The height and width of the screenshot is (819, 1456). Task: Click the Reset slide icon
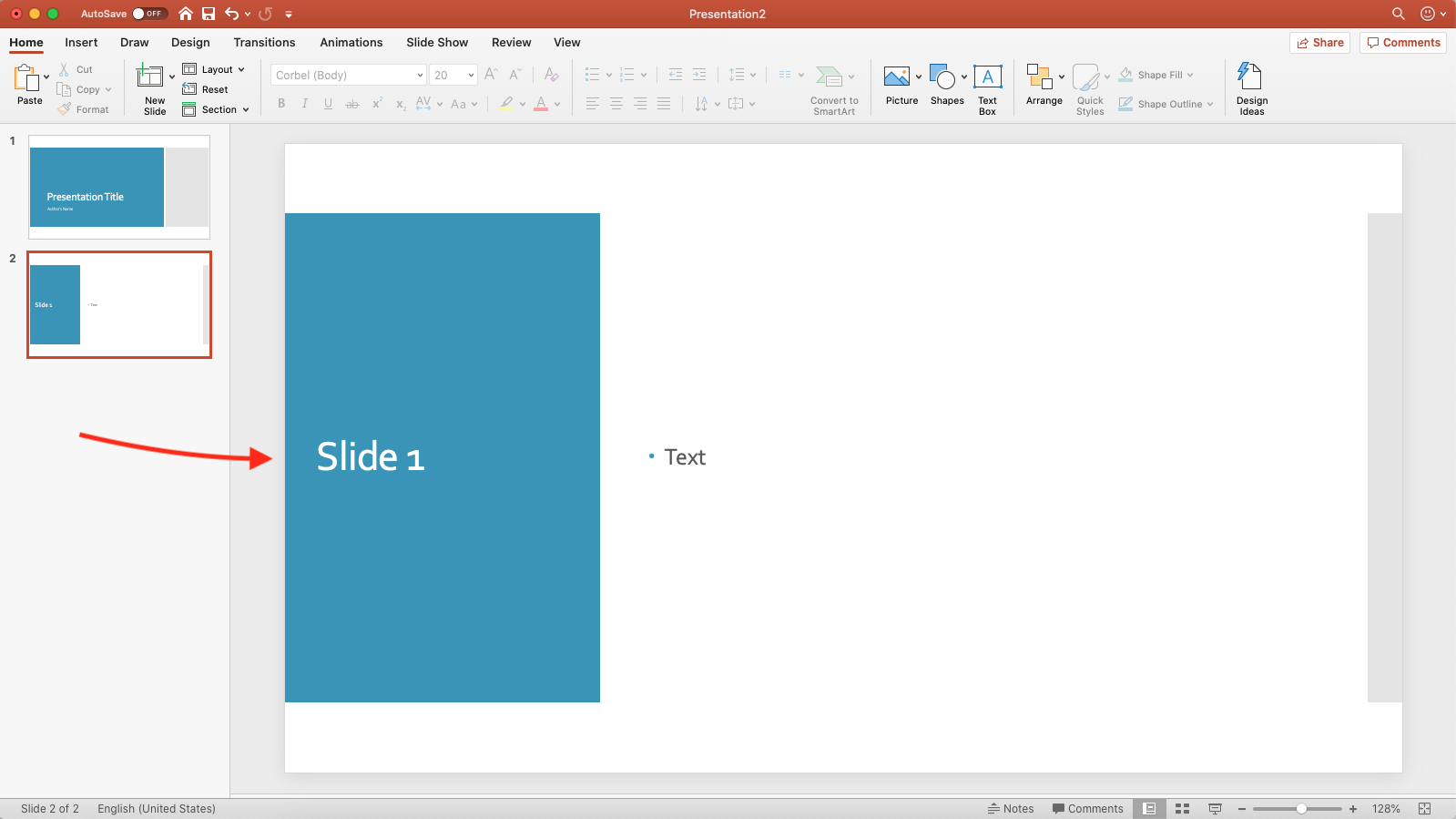189,89
